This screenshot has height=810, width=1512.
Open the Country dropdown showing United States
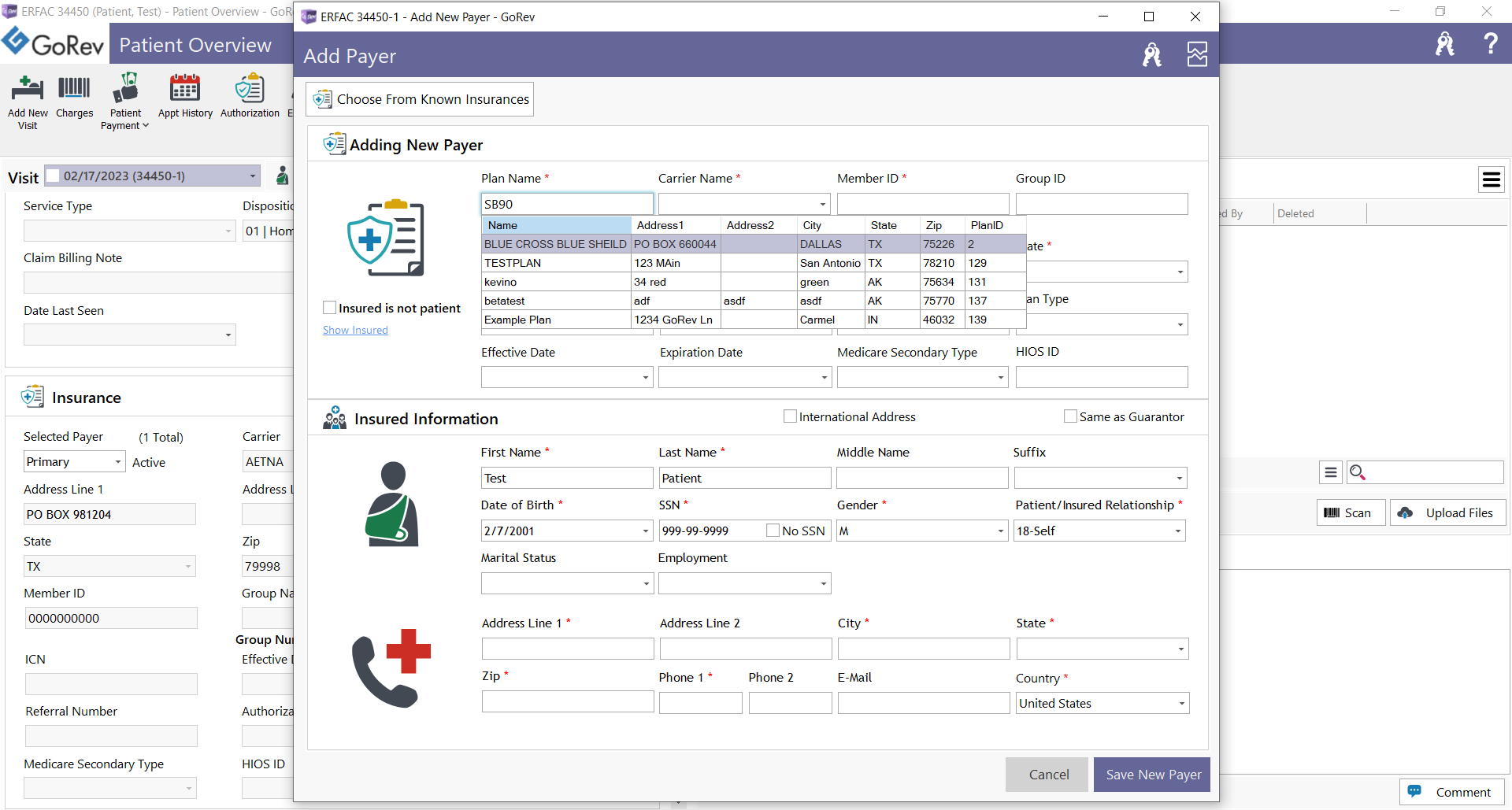[x=1180, y=703]
